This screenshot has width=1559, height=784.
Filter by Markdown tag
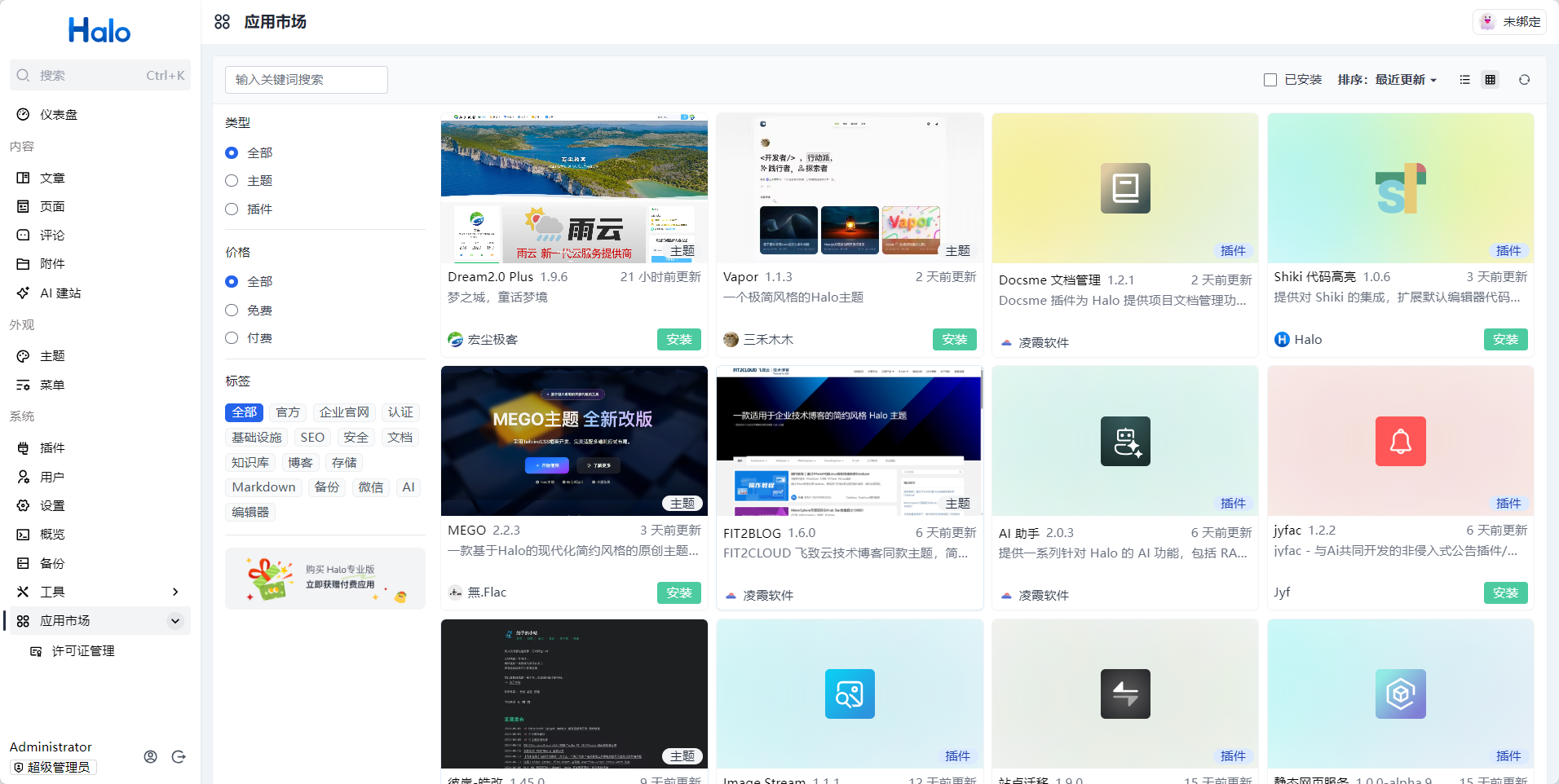[x=263, y=487]
